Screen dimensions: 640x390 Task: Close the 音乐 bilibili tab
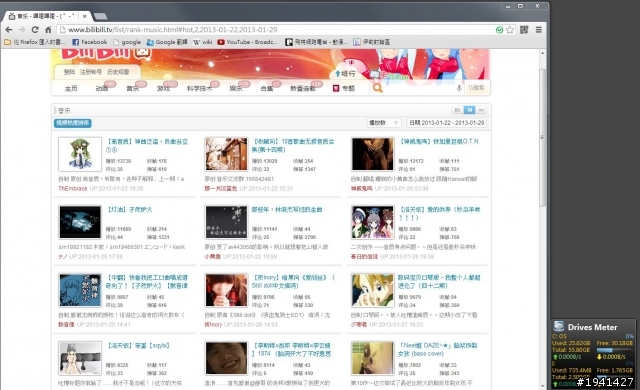pyautogui.click(x=84, y=16)
